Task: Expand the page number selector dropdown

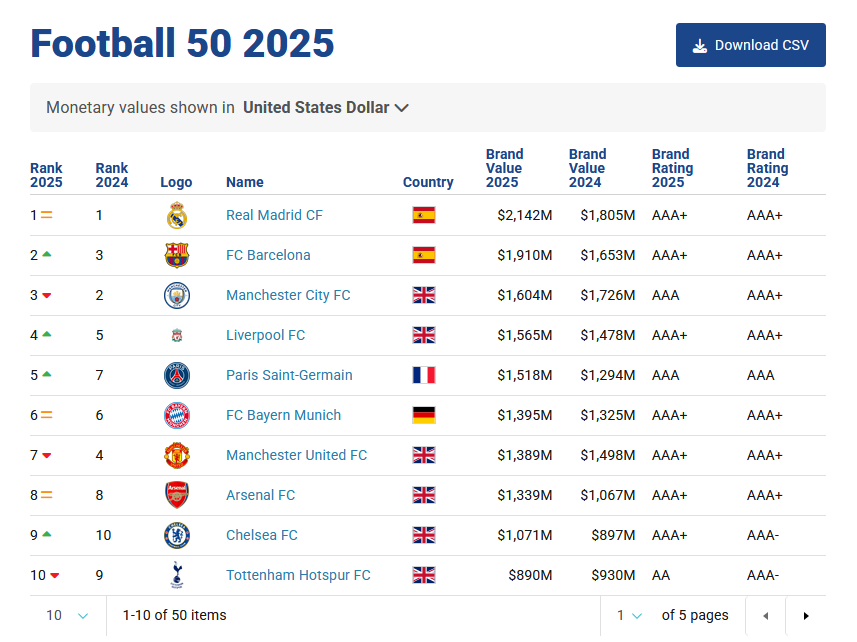Action: (x=629, y=616)
